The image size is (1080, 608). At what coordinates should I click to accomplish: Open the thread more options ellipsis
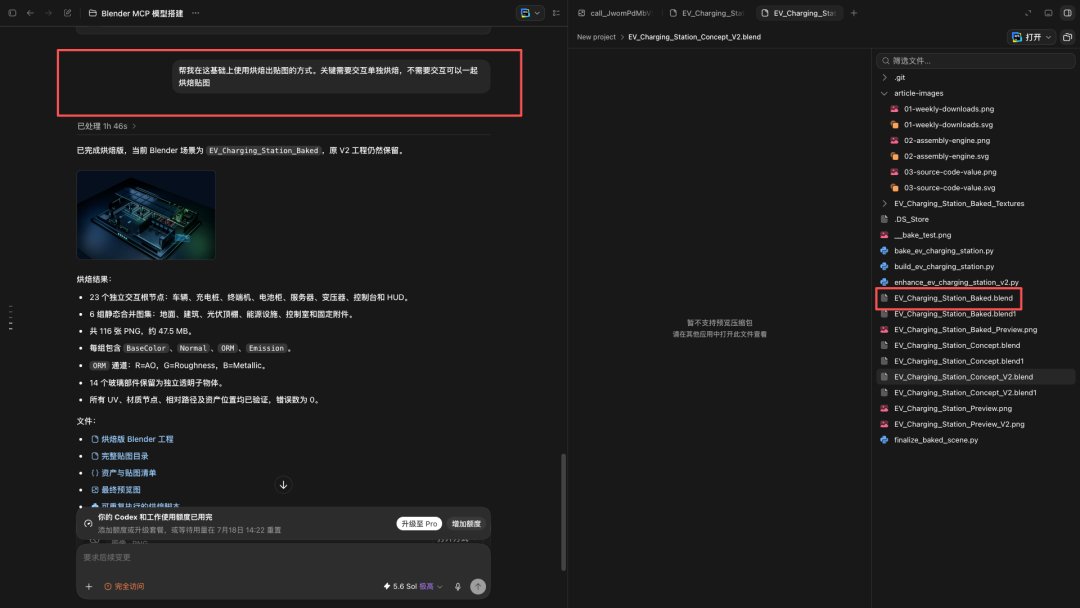coord(196,13)
